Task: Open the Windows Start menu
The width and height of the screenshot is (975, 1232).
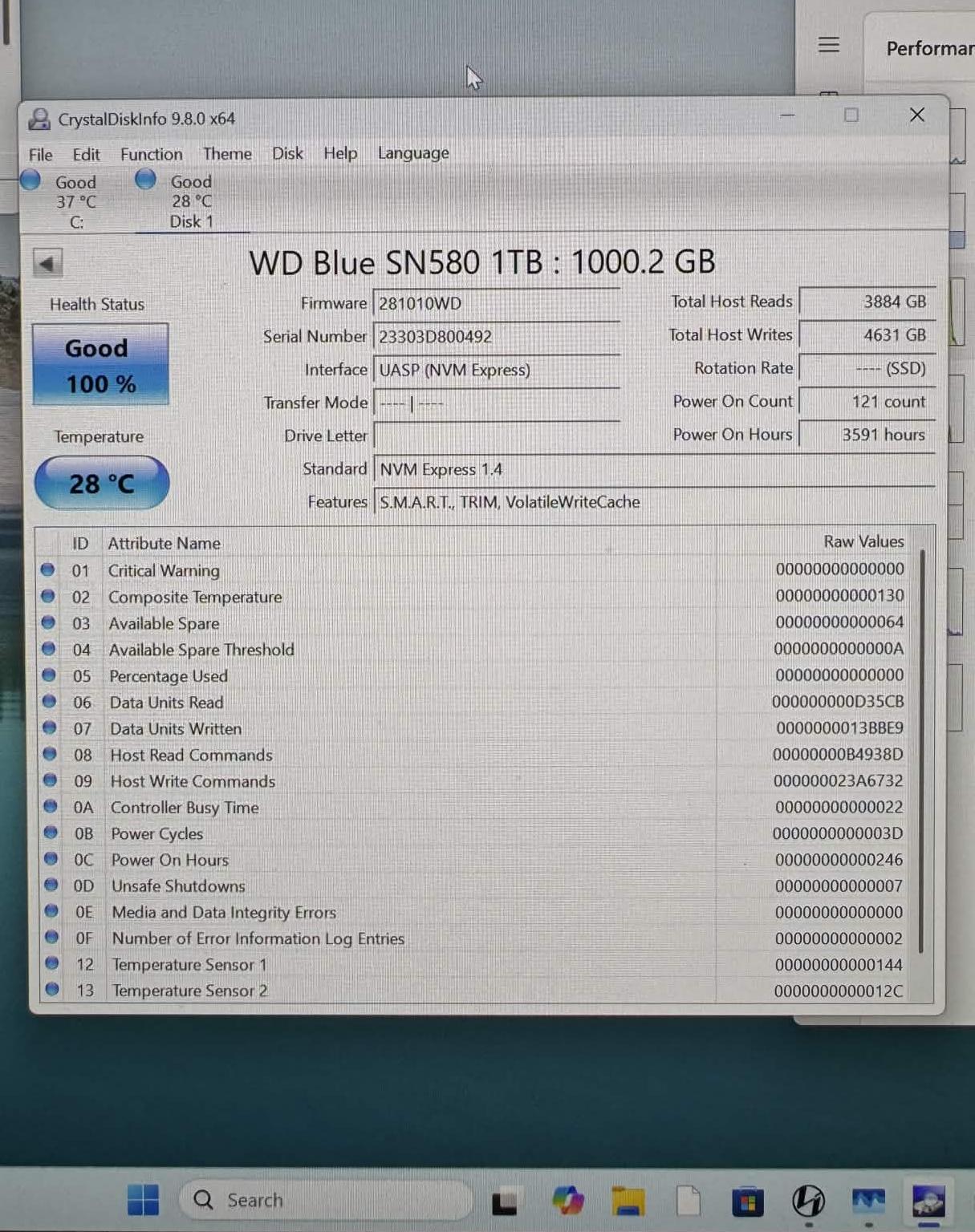Action: [143, 1200]
